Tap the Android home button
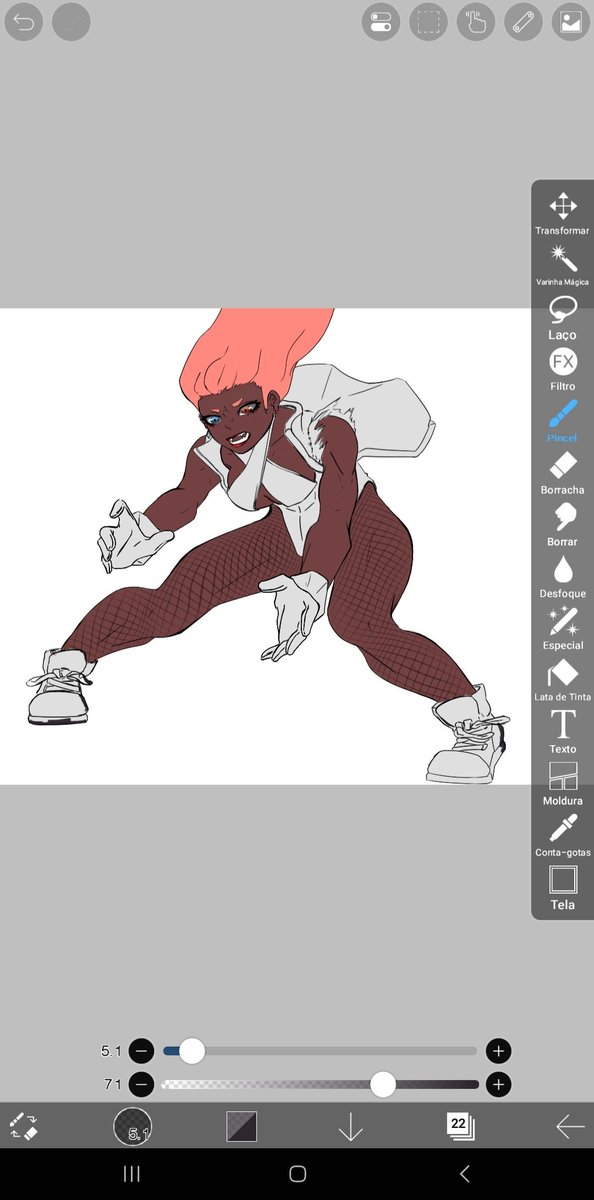The height and width of the screenshot is (1200, 594). tap(297, 1174)
